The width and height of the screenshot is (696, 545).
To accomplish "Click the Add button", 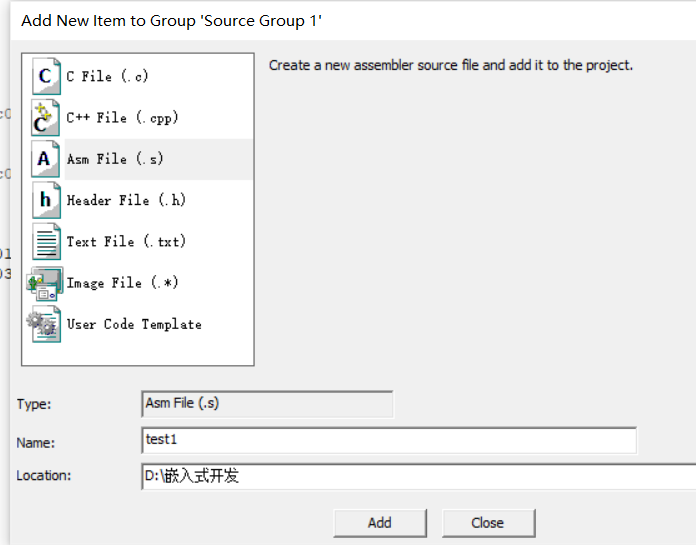I will (x=380, y=522).
